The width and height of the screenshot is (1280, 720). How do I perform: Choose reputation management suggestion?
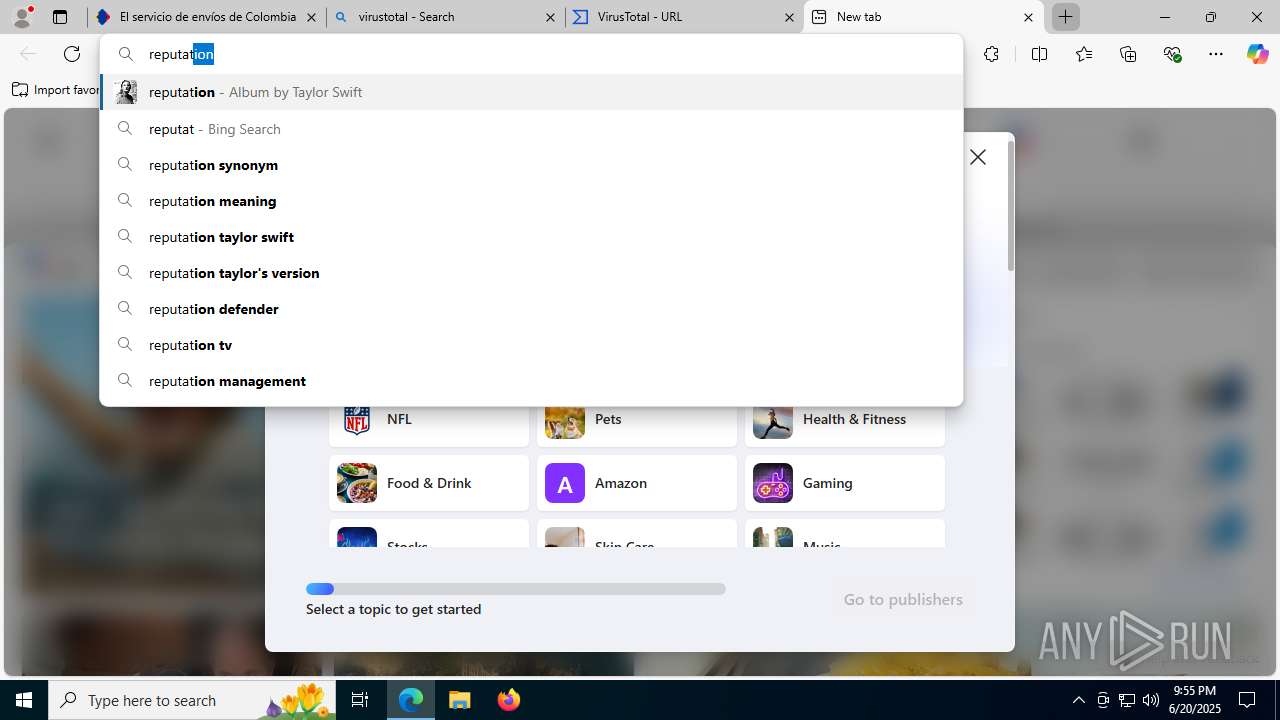pyautogui.click(x=531, y=381)
